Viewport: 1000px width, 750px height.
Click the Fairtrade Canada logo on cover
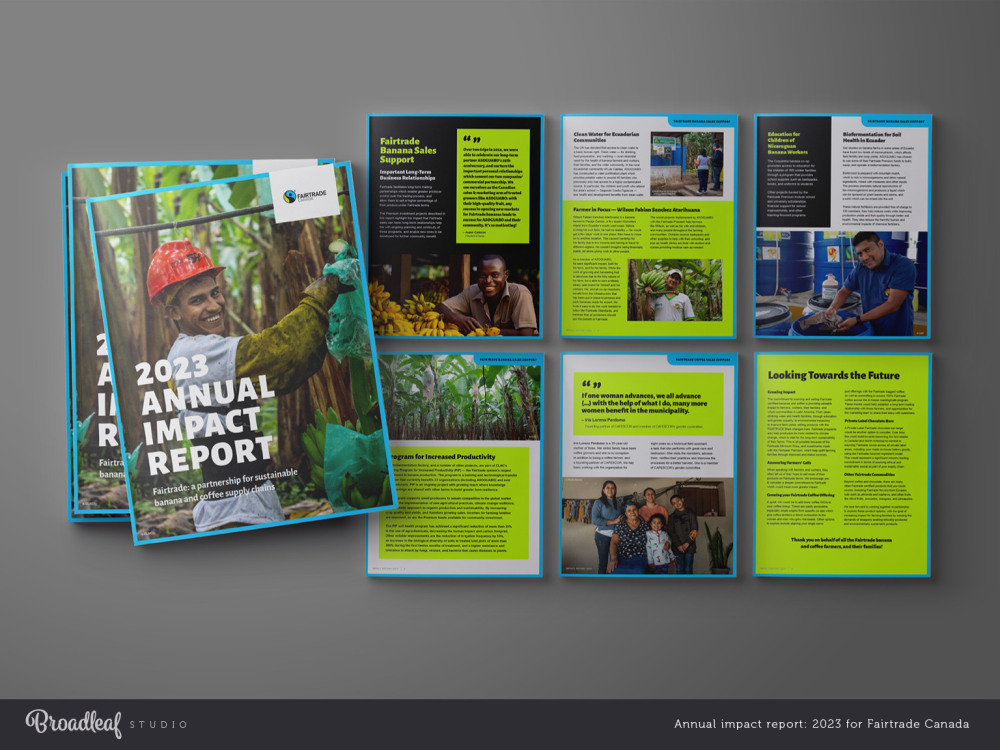pos(304,195)
